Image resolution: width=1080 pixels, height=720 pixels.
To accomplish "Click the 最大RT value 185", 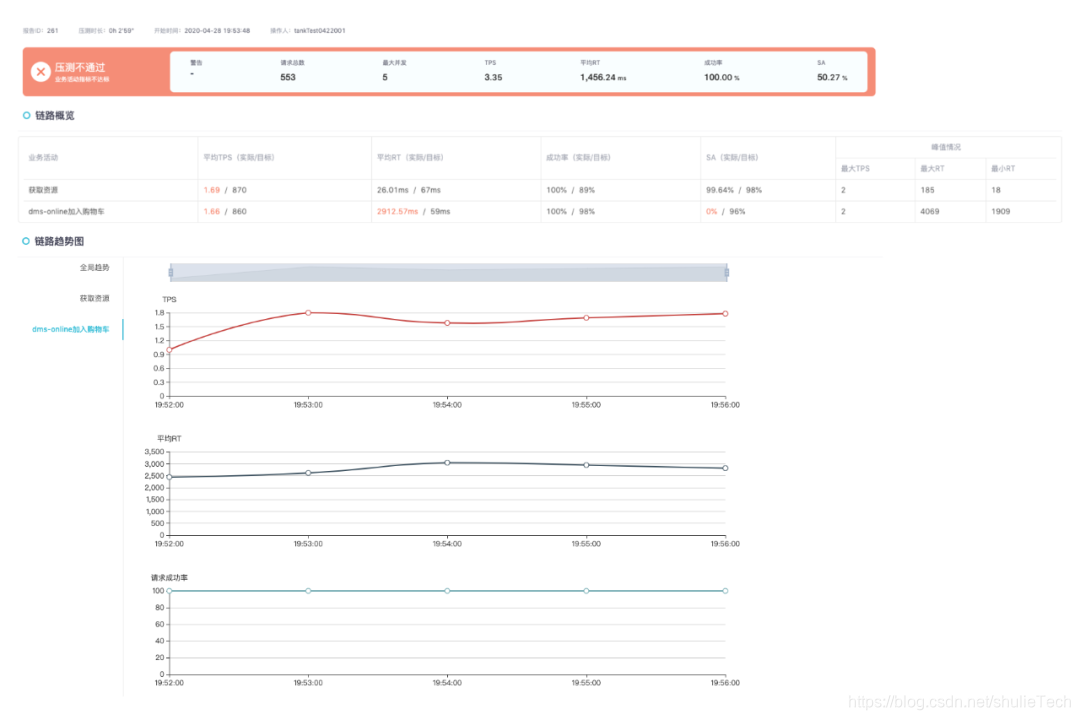I will (x=928, y=190).
